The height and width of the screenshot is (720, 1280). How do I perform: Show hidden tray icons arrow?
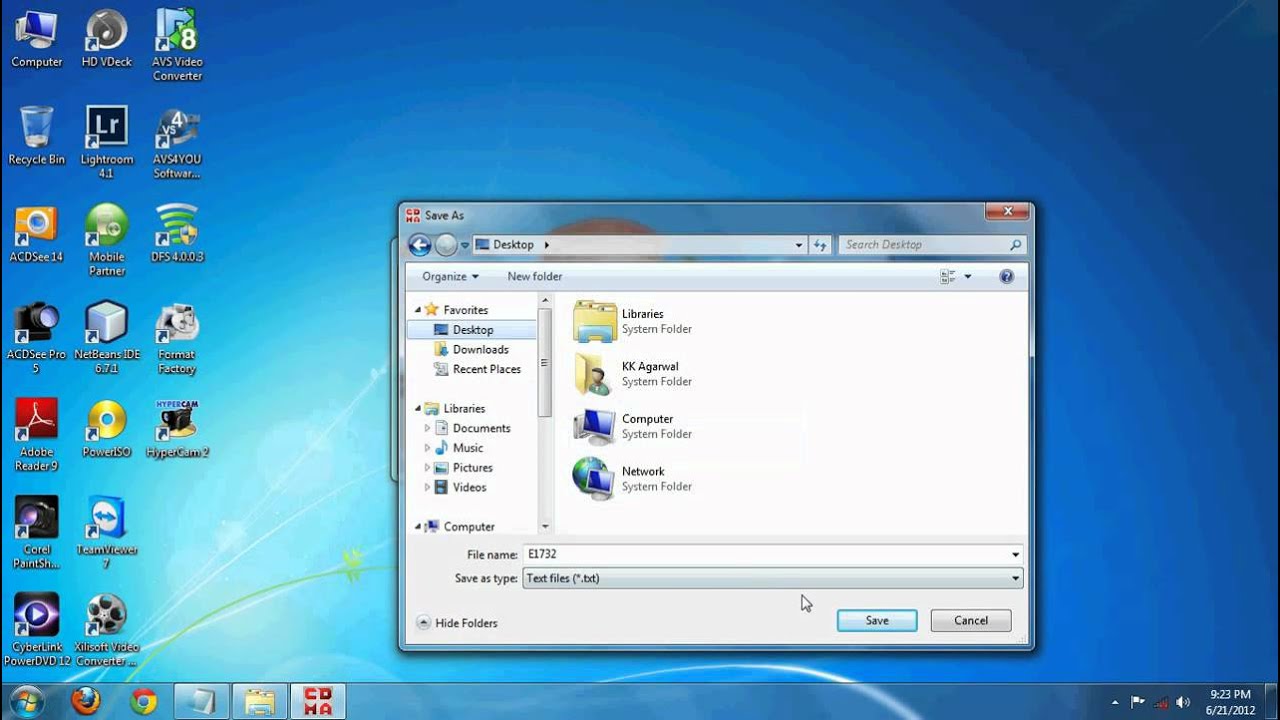[x=1114, y=702]
